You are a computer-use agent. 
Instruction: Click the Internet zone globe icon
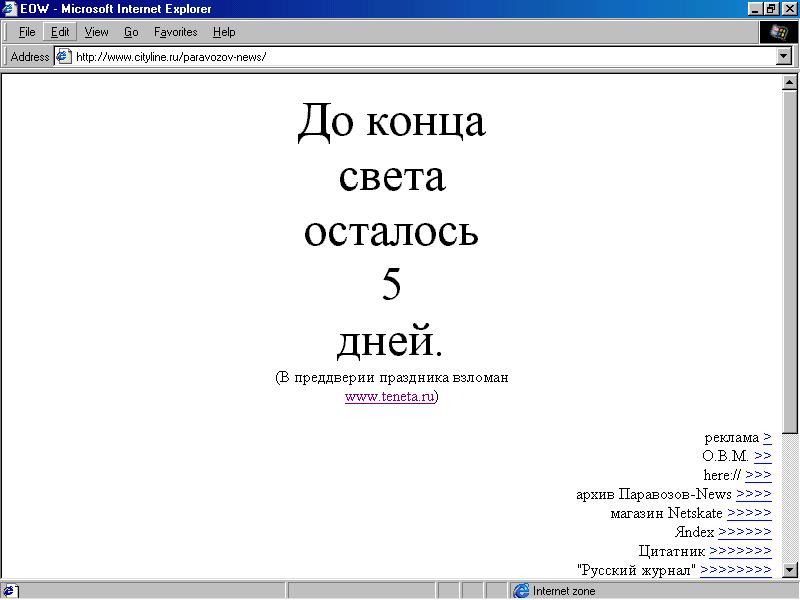point(521,591)
